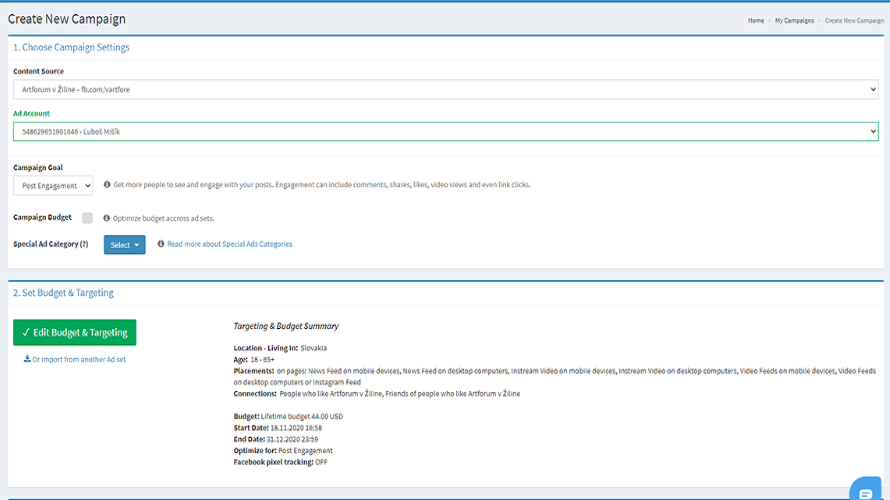This screenshot has width=890, height=500.
Task: Open Read more about Special Ads Categories
Action: [x=229, y=244]
